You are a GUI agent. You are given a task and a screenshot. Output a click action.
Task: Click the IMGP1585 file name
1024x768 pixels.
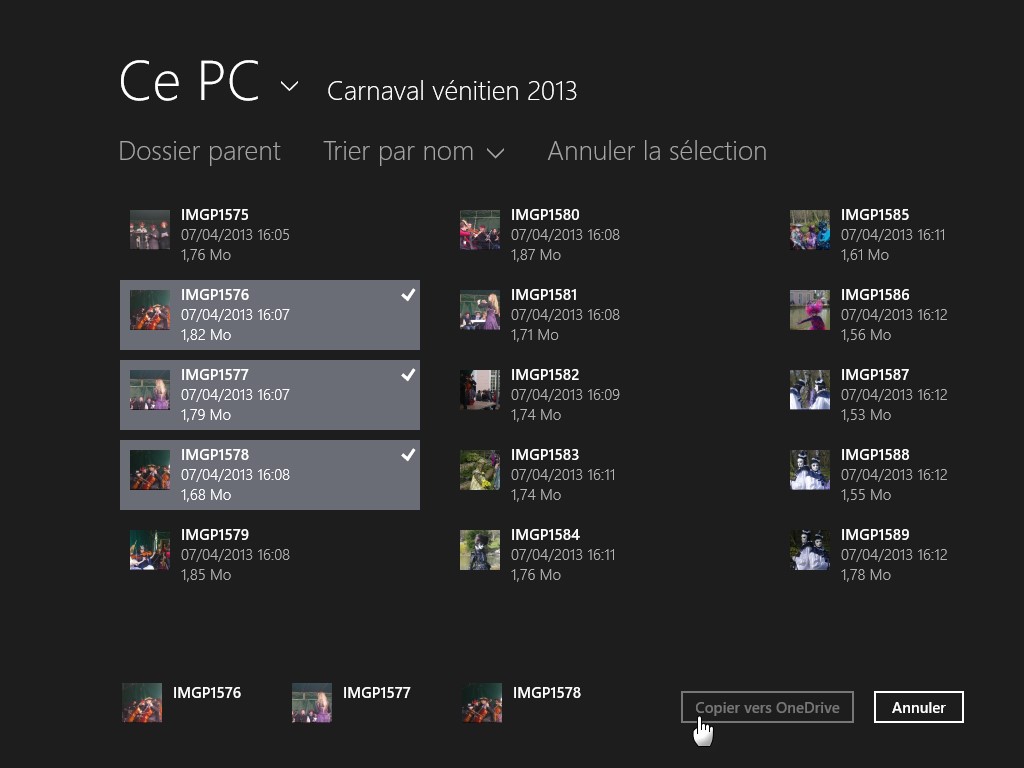[875, 215]
